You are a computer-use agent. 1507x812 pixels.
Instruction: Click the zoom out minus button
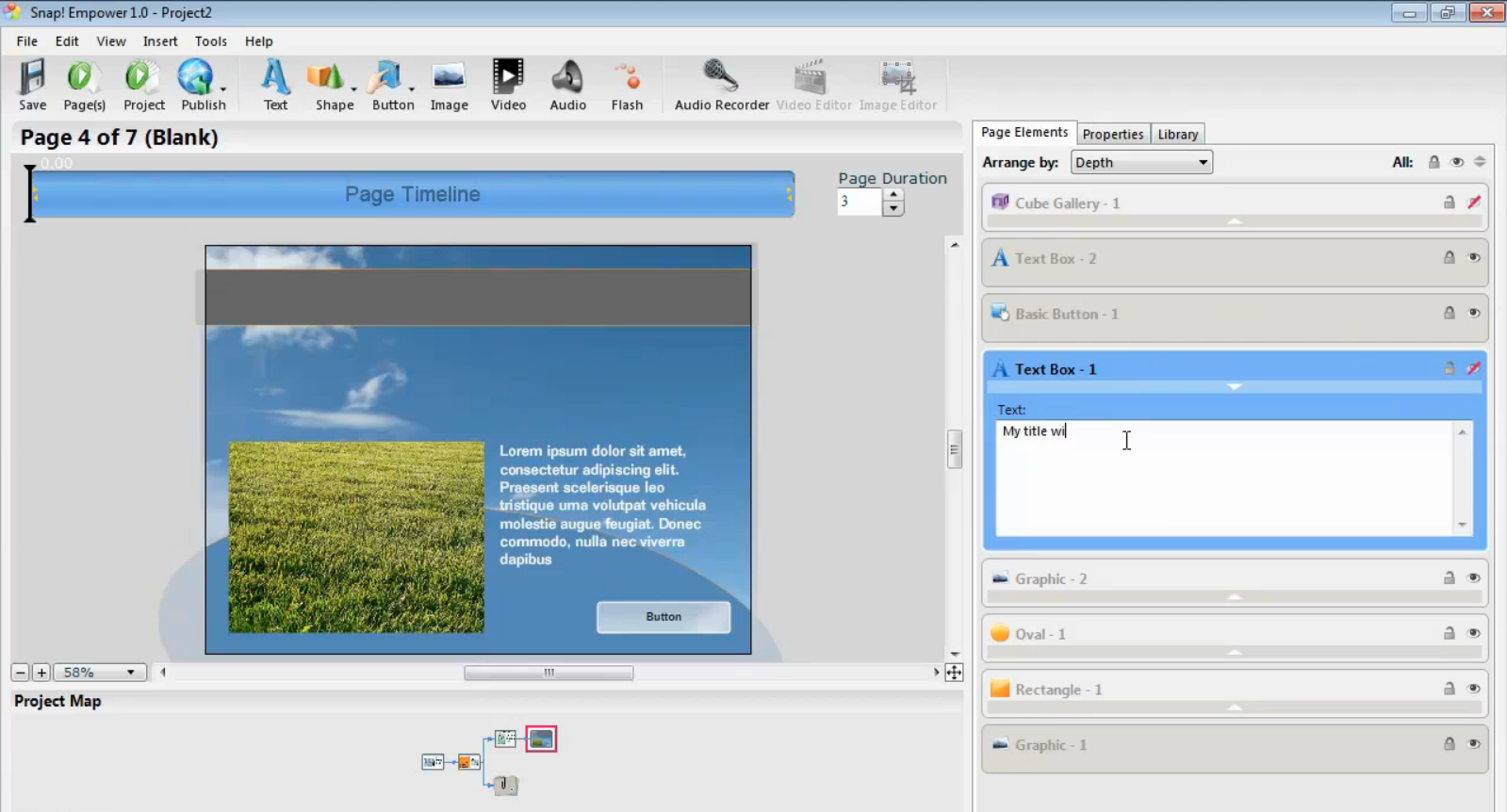click(x=20, y=673)
